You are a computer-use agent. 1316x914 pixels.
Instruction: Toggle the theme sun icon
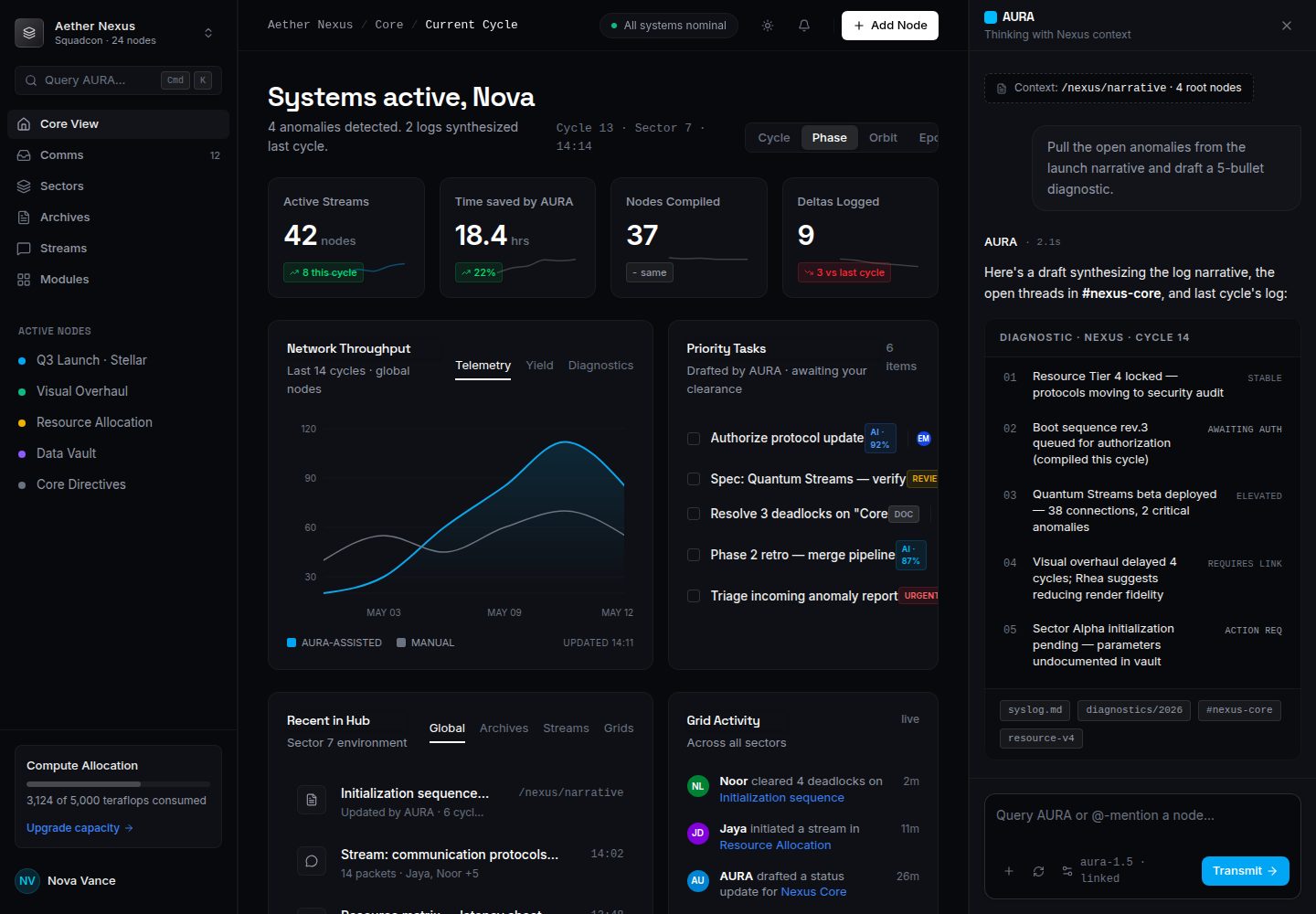coord(768,26)
